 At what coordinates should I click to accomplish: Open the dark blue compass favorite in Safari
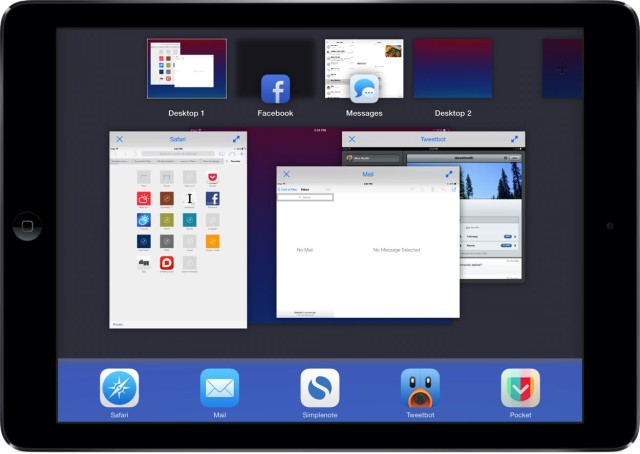pyautogui.click(x=144, y=241)
